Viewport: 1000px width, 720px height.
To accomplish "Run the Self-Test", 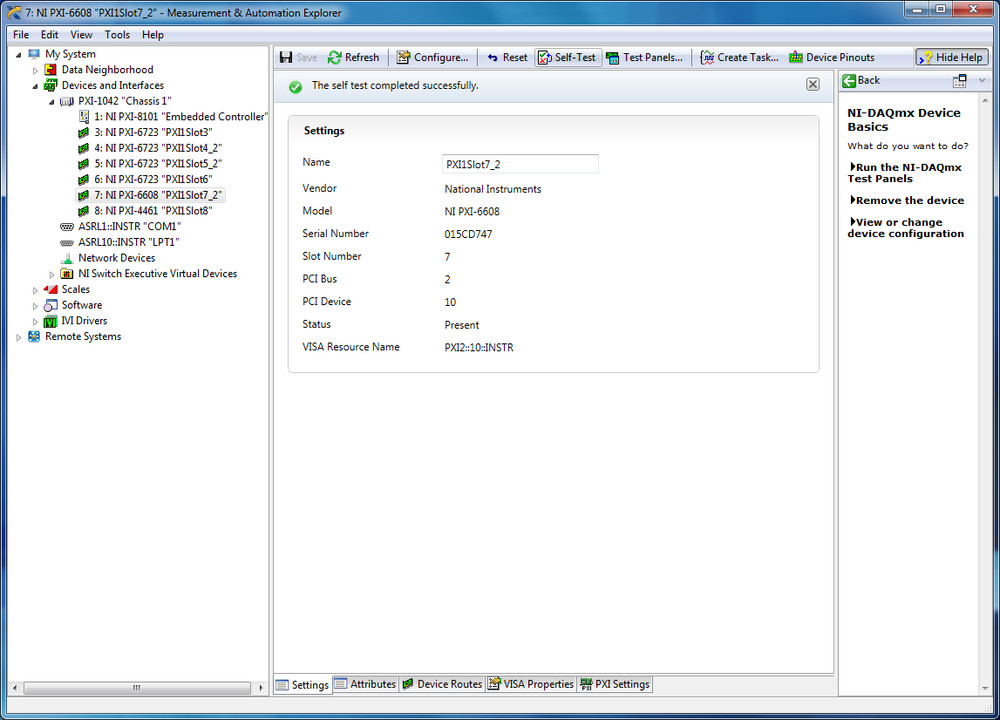I will 568,57.
